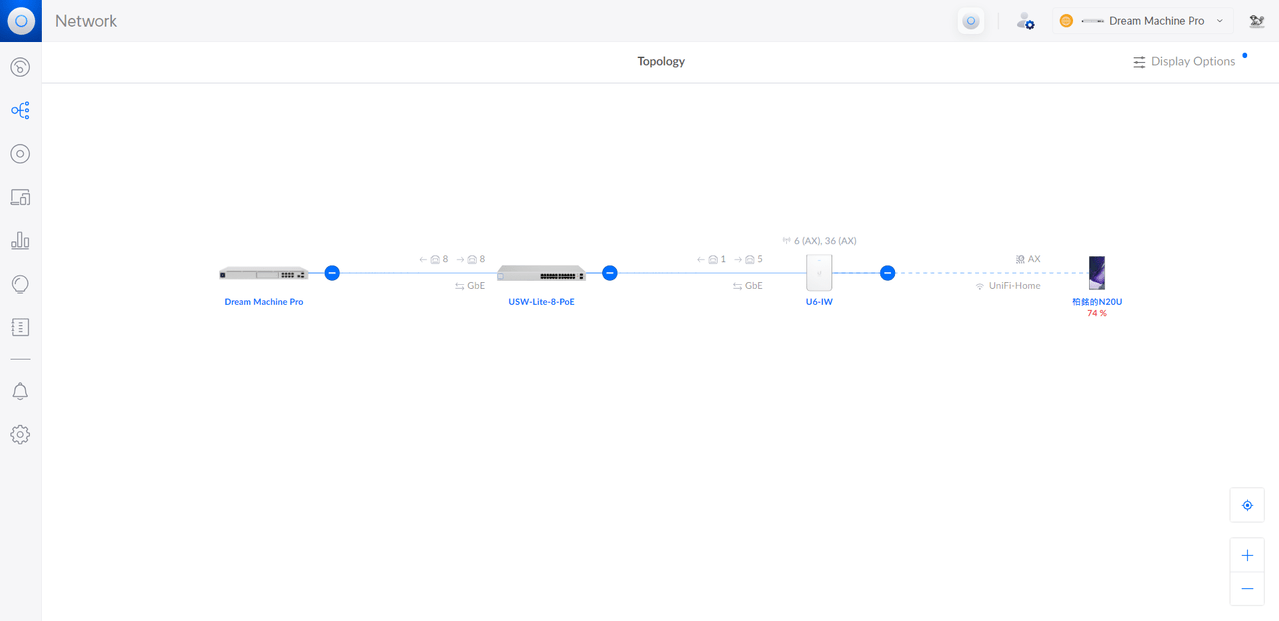
Task: Collapse the USW-Lite-8-PoE branch node
Action: [x=610, y=273]
